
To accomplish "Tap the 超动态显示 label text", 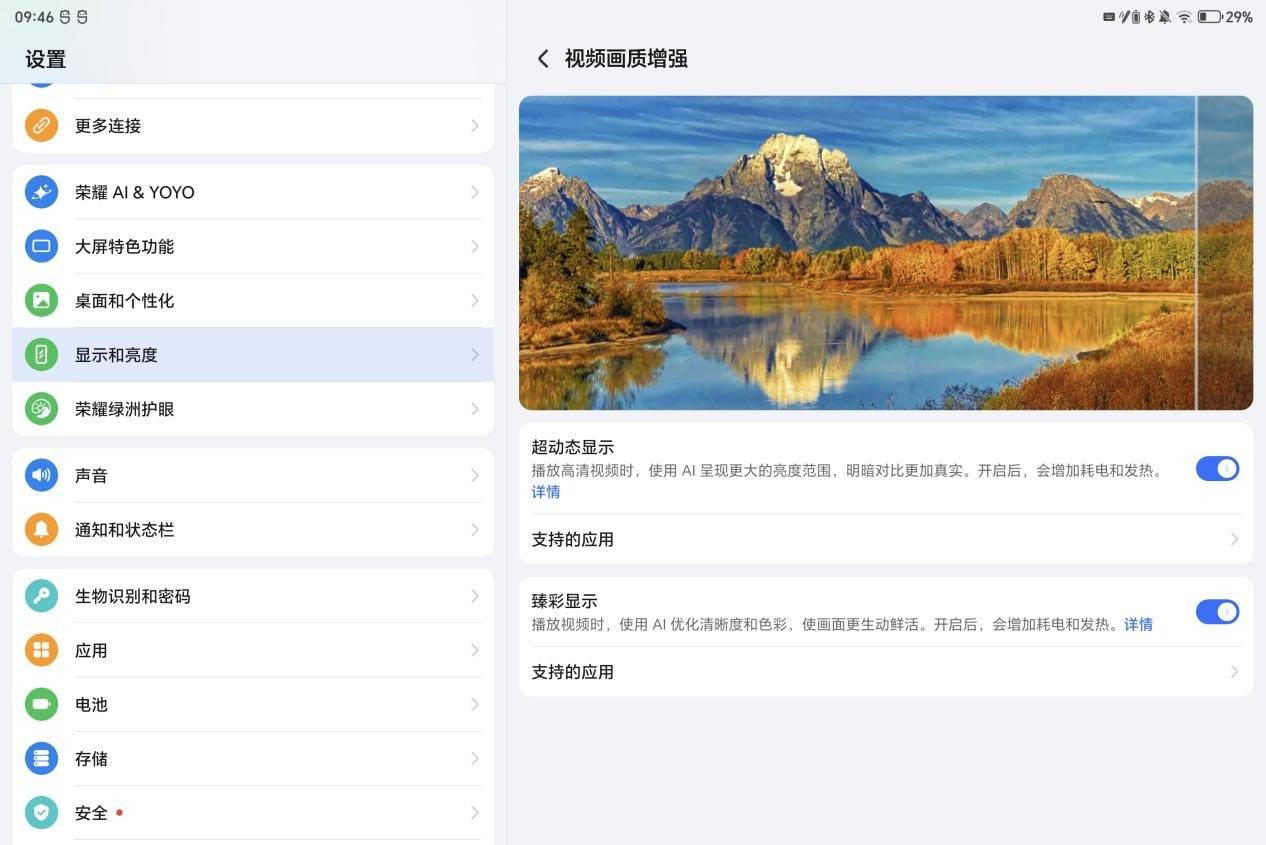I will click(573, 447).
